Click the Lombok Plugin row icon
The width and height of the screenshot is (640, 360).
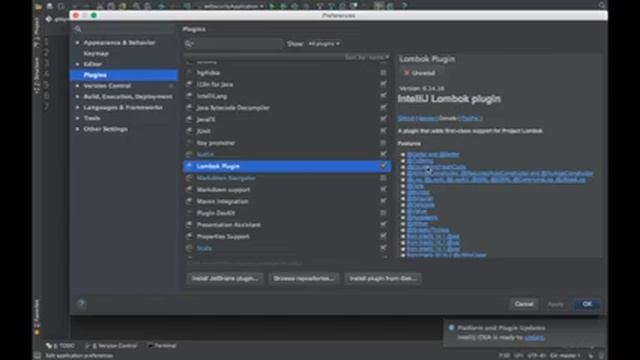point(189,166)
